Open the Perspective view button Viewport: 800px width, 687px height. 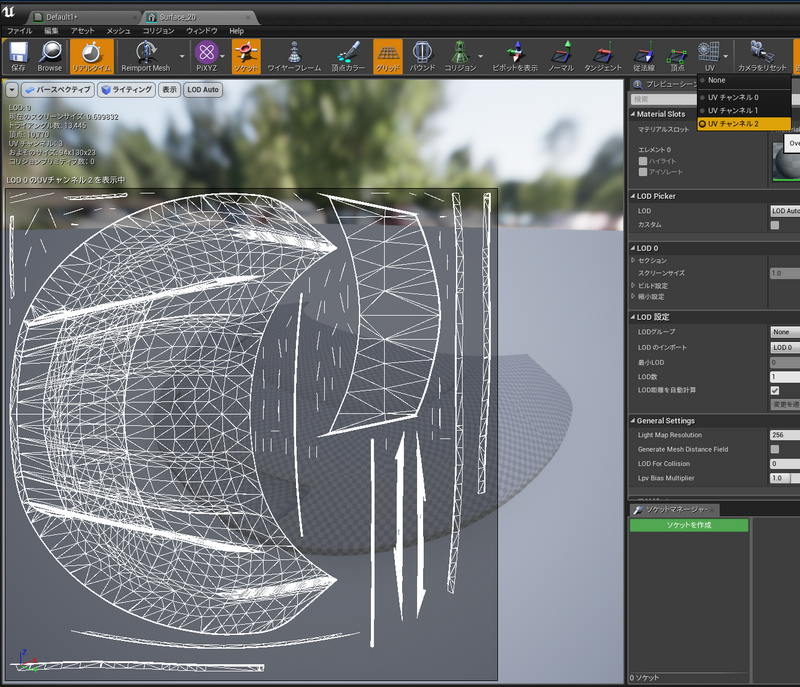[58, 90]
